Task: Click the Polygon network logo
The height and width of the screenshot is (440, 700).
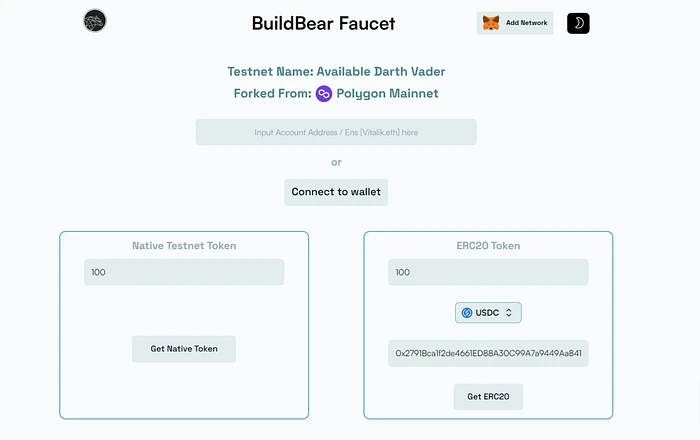Action: click(324, 94)
